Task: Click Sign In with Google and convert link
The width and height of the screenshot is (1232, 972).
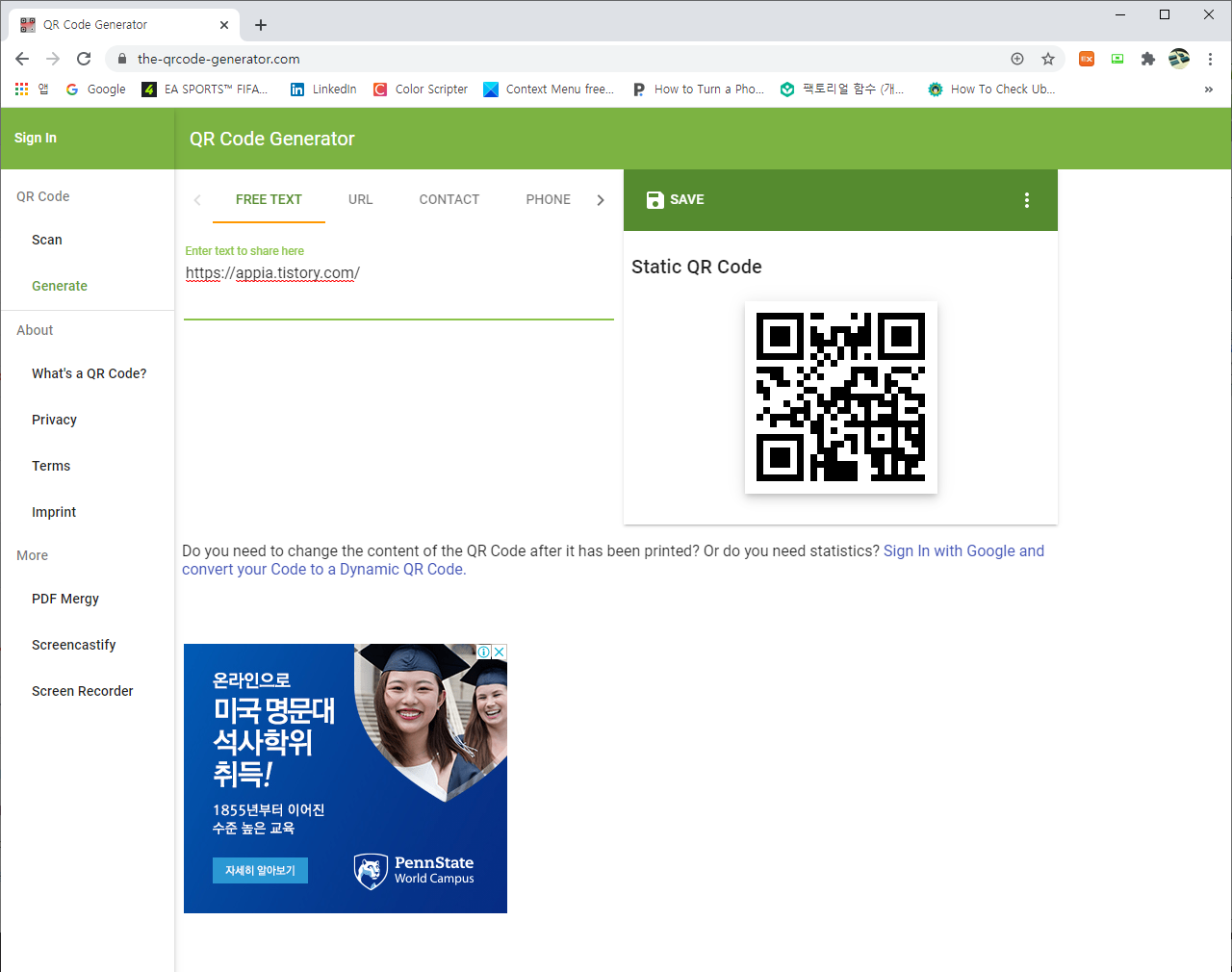Action: click(613, 560)
